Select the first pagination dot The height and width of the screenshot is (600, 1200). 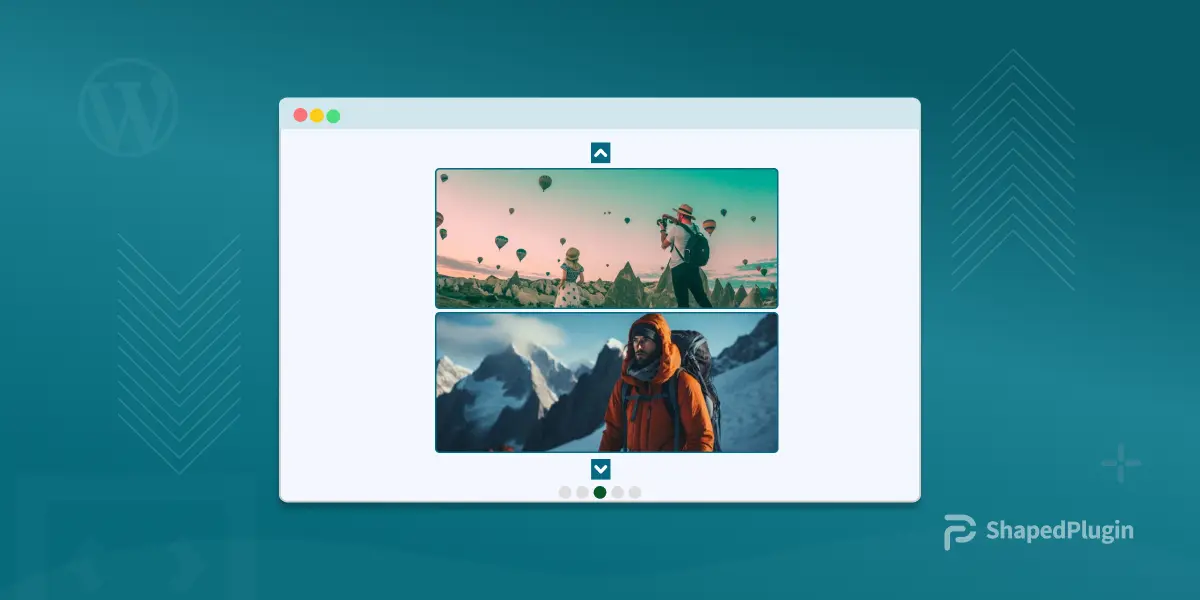click(565, 492)
